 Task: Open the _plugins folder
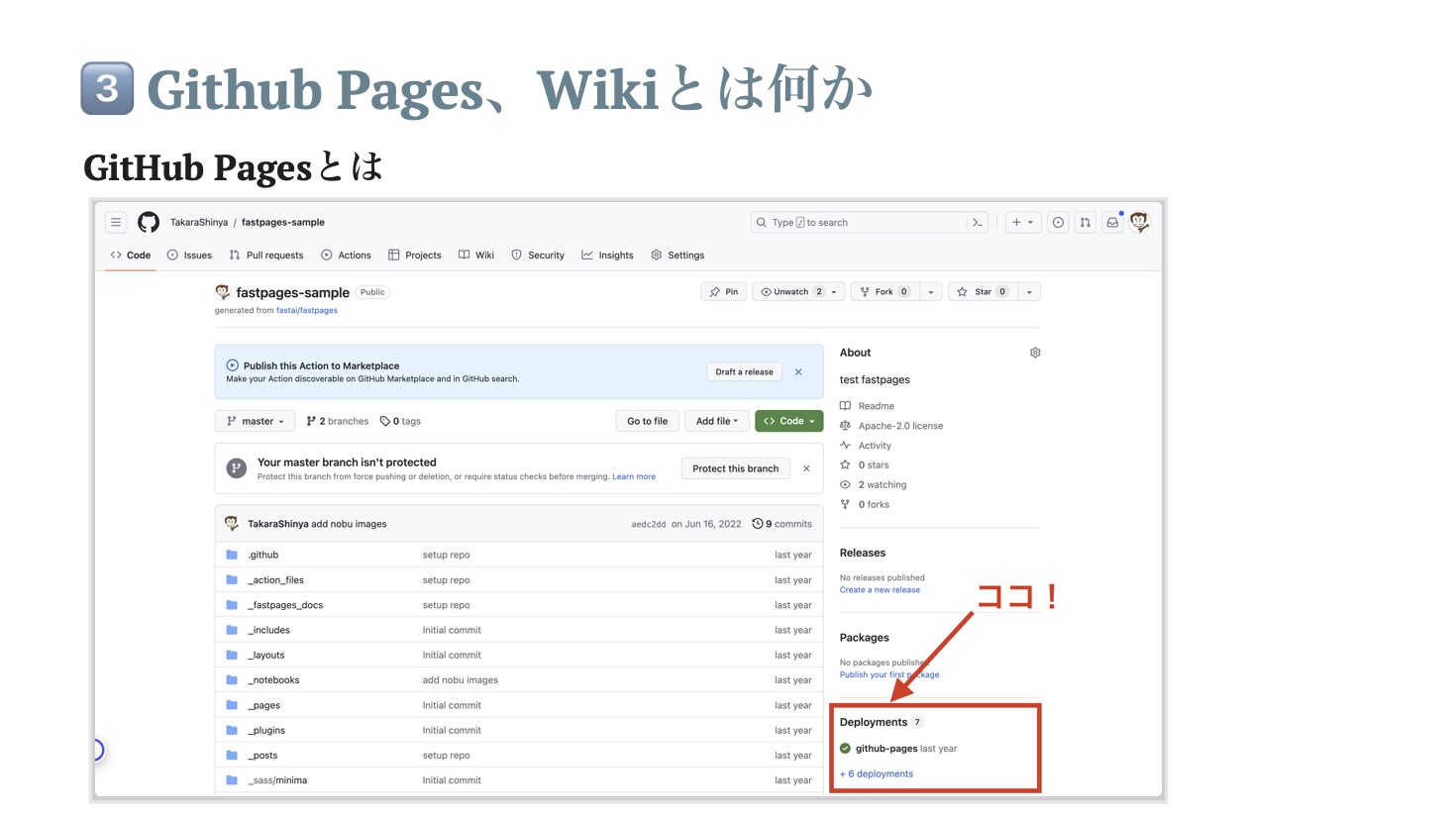coord(266,731)
